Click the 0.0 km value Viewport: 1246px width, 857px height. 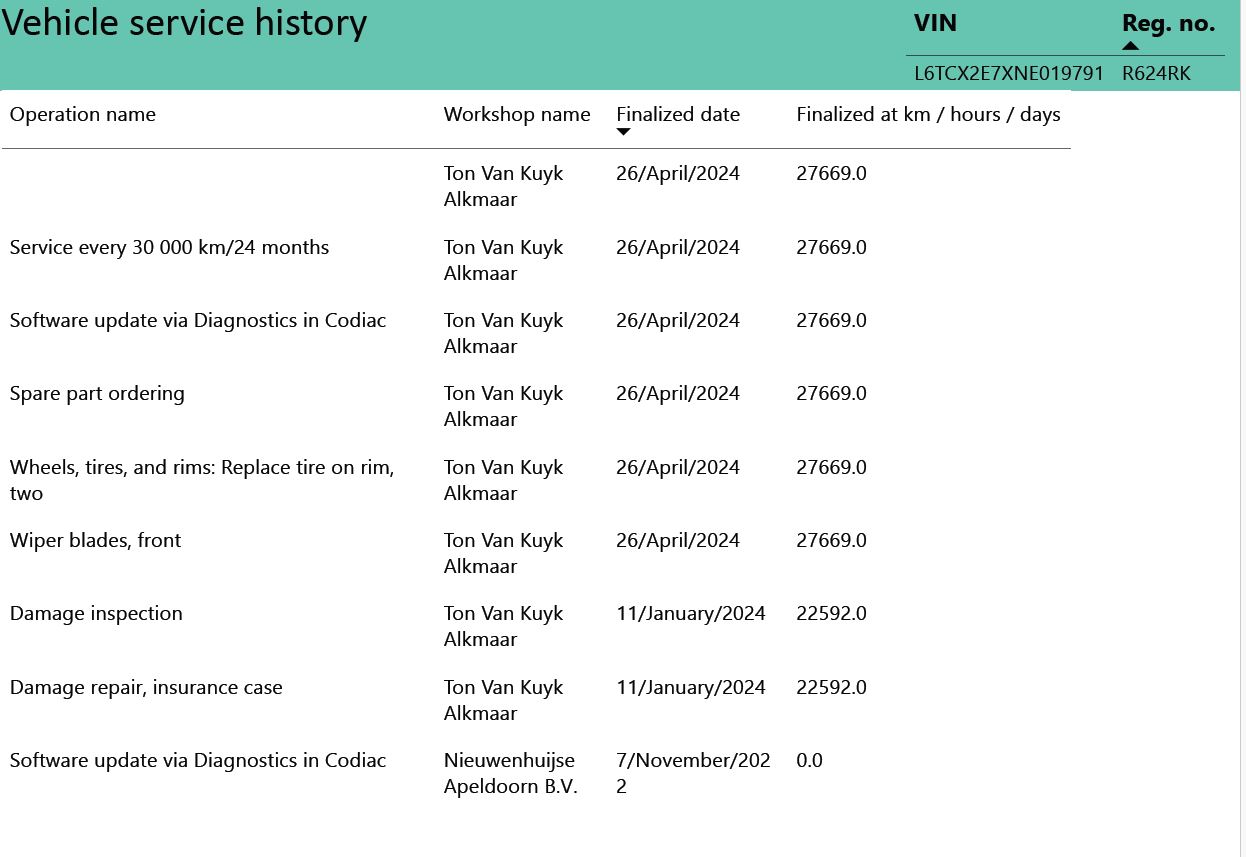809,760
